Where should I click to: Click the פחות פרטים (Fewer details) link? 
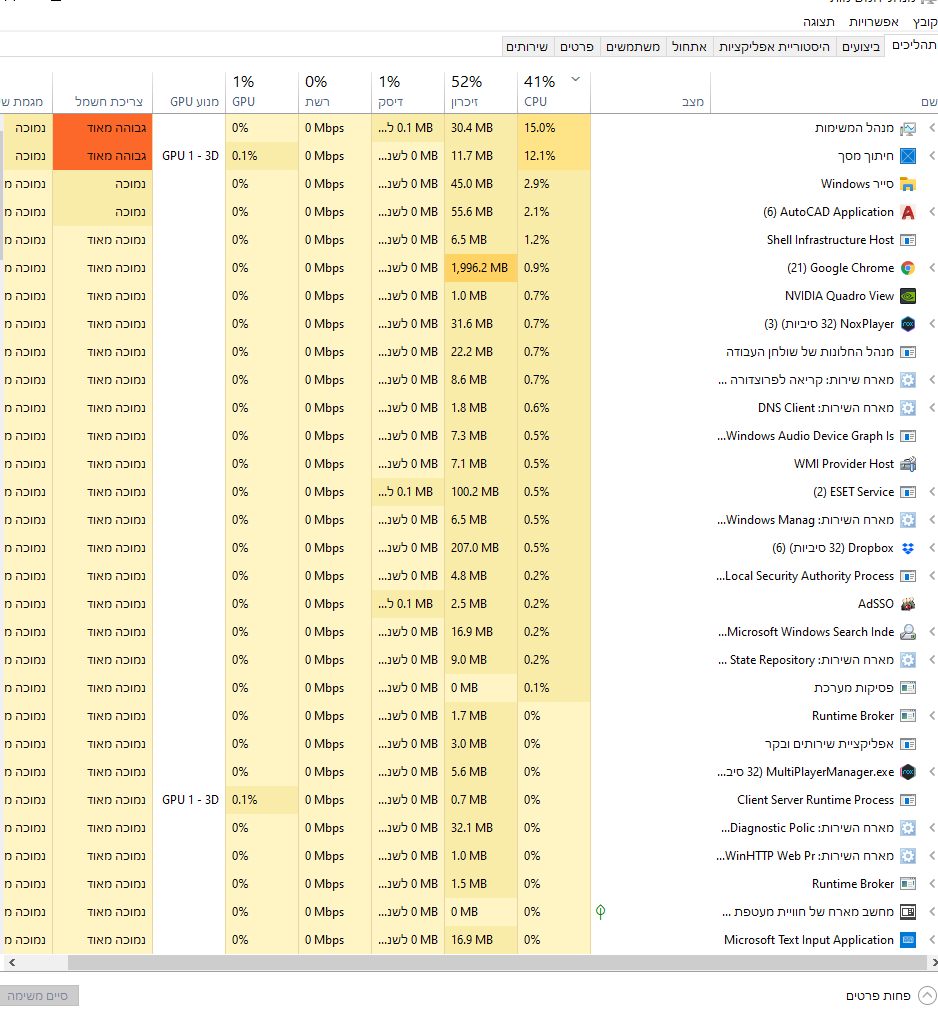[x=878, y=996]
